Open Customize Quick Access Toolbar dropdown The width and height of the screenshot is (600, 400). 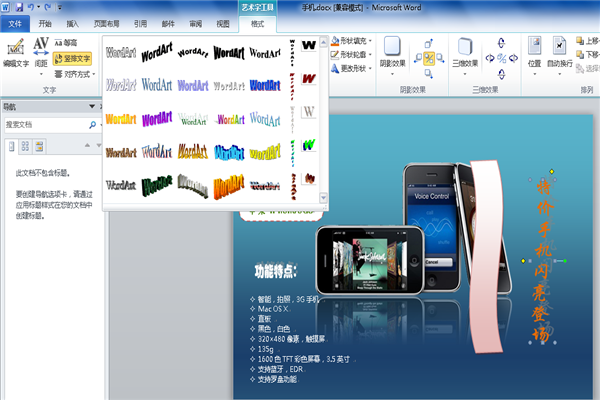(60, 7)
